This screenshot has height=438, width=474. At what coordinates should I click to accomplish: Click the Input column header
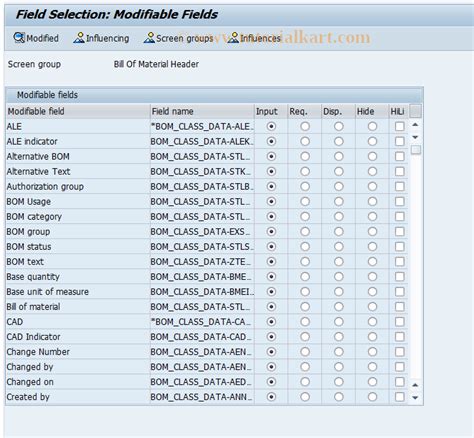(x=271, y=111)
